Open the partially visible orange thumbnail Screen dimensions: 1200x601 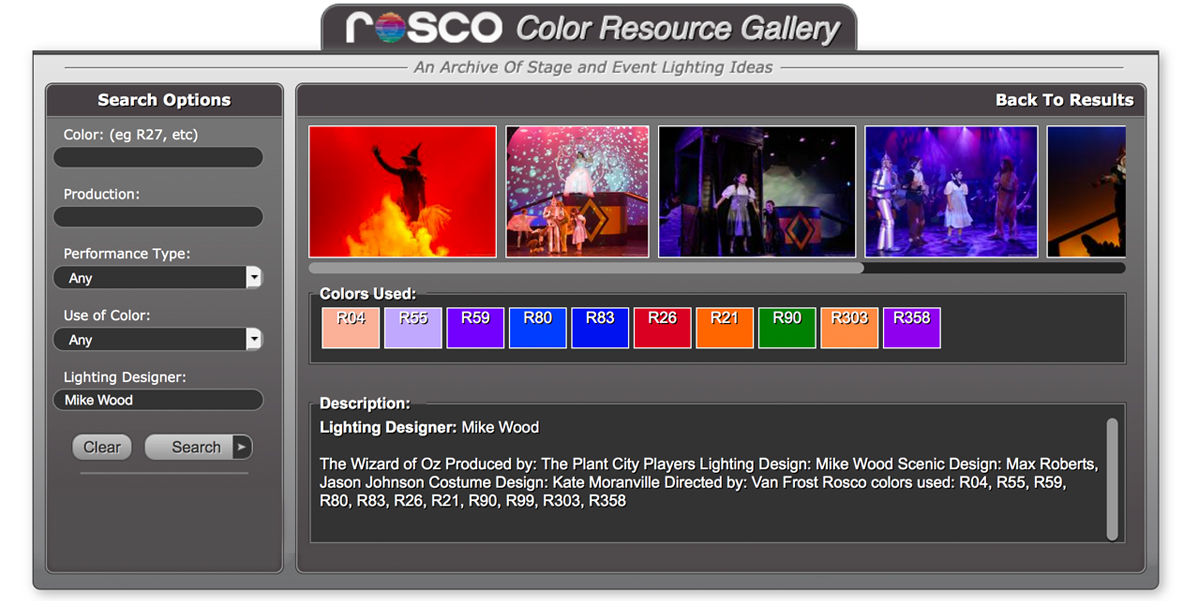pos(1086,191)
